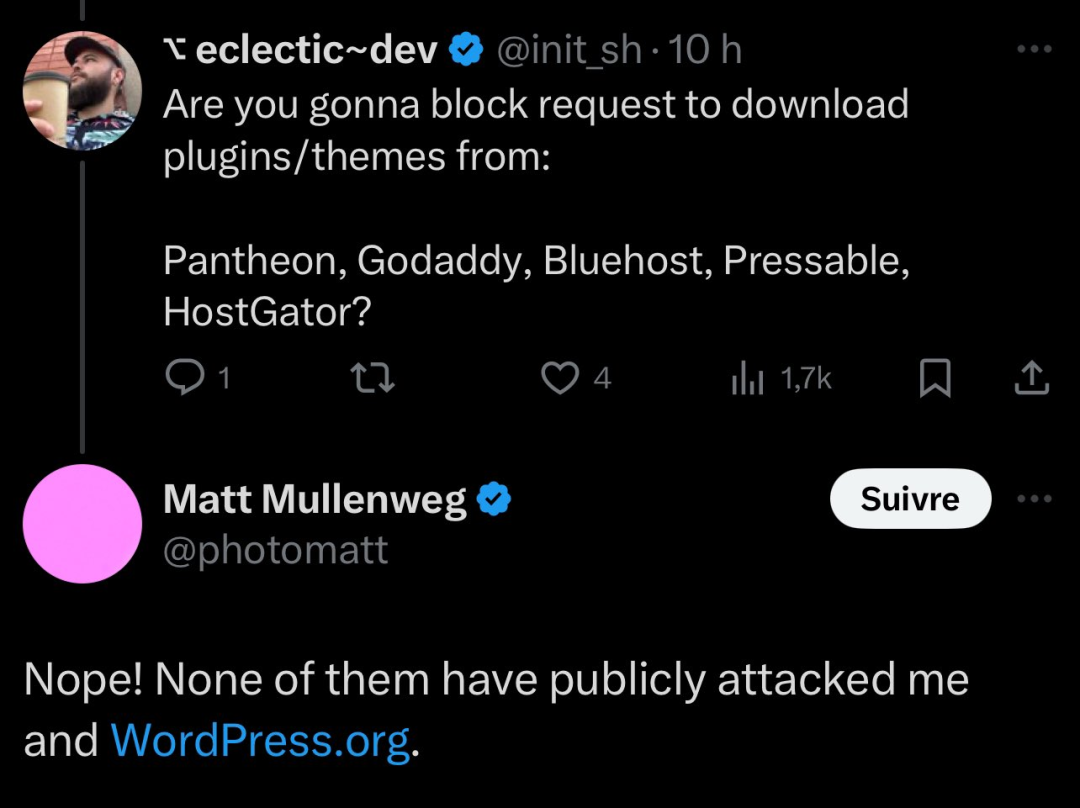Open more options on eclectic~dev's tweet
This screenshot has width=1080, height=808.
point(1035,49)
